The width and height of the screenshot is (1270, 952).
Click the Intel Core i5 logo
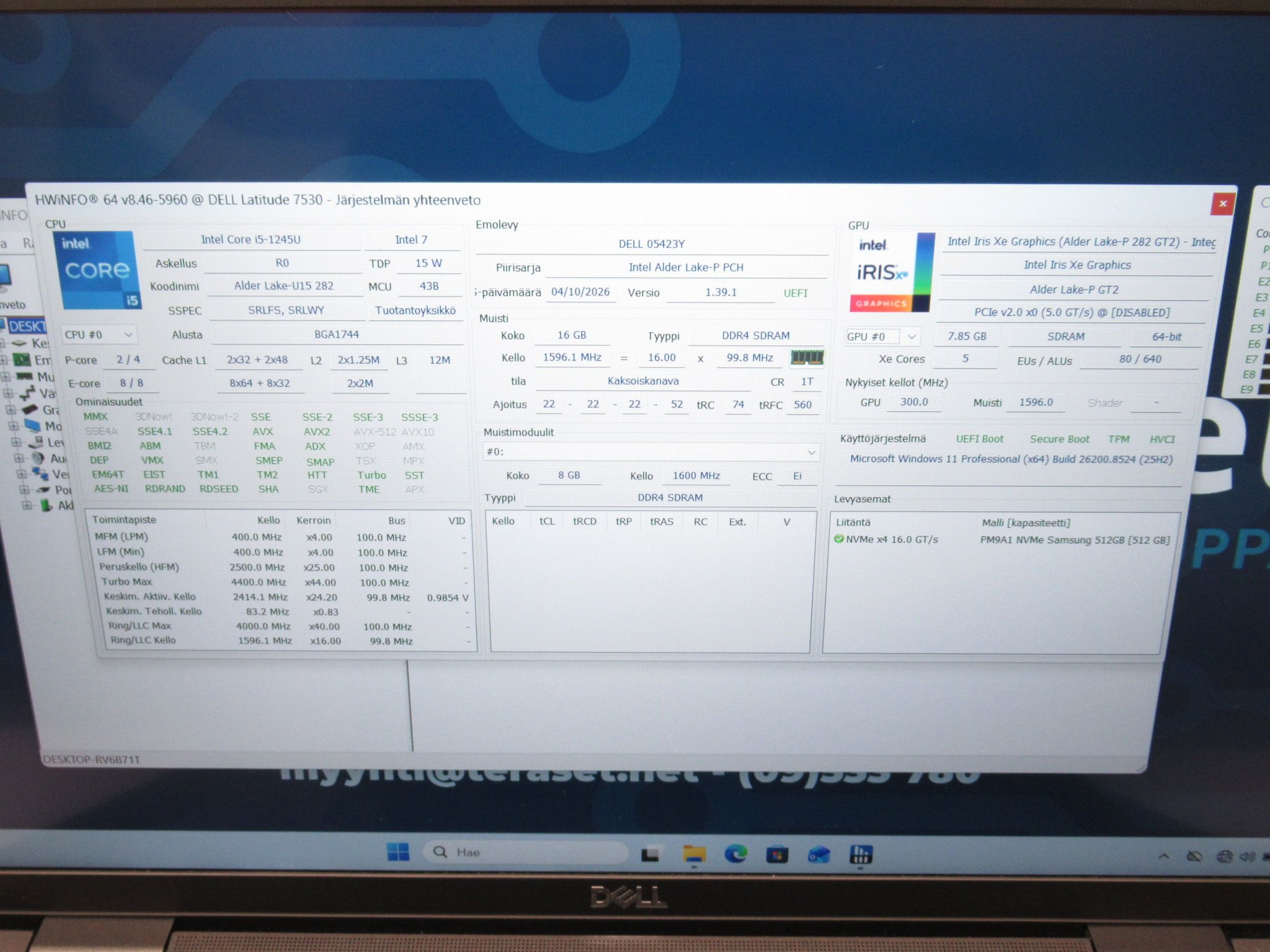click(97, 271)
